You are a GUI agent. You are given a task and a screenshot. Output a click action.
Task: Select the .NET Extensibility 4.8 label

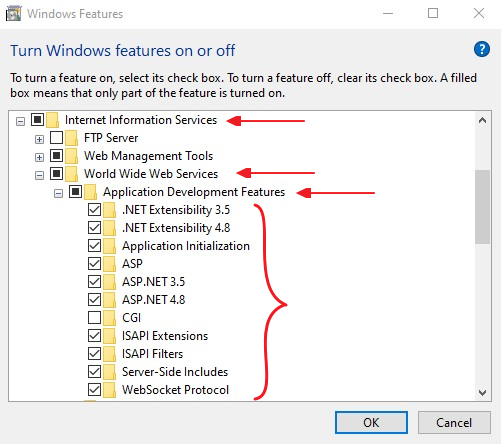click(x=176, y=228)
